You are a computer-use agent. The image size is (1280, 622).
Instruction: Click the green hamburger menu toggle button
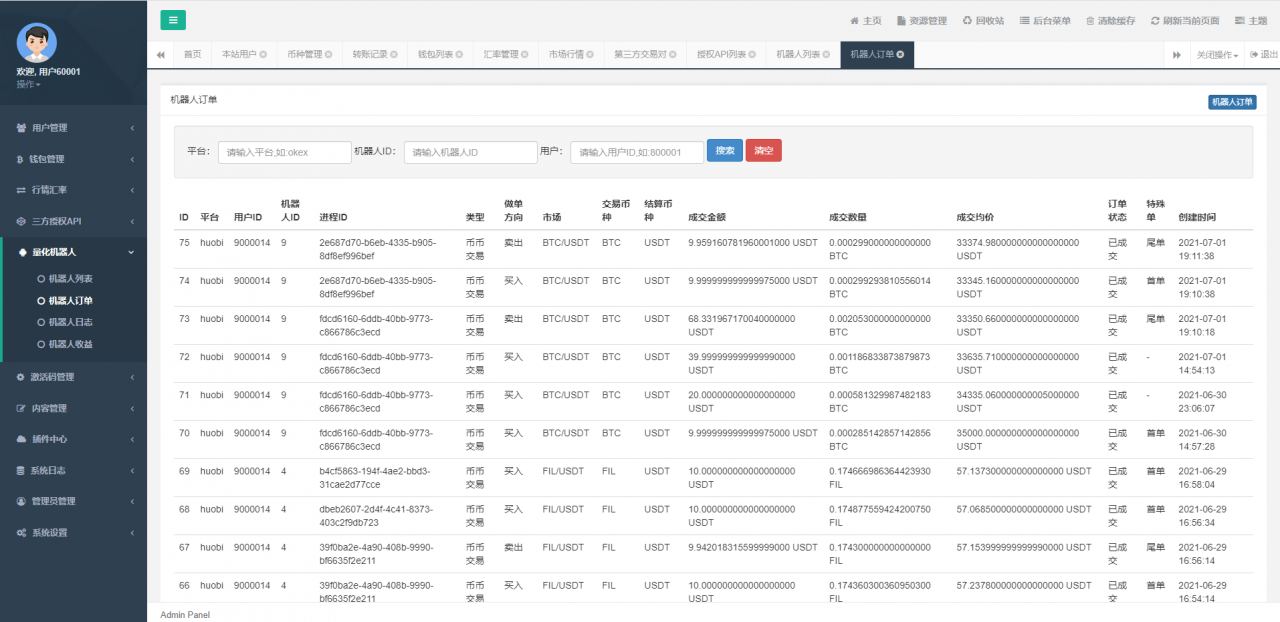click(172, 20)
